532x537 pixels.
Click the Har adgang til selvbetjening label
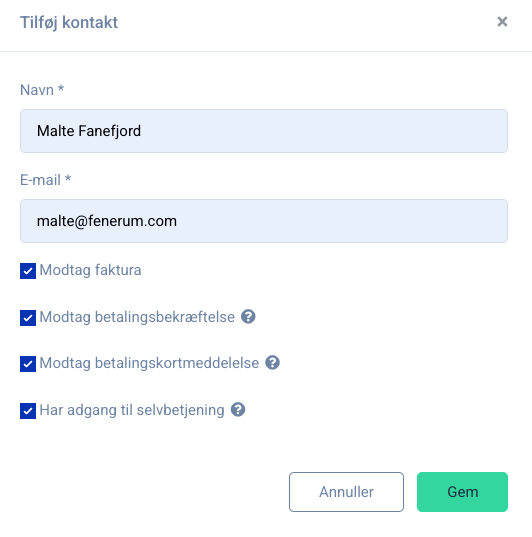pos(132,410)
